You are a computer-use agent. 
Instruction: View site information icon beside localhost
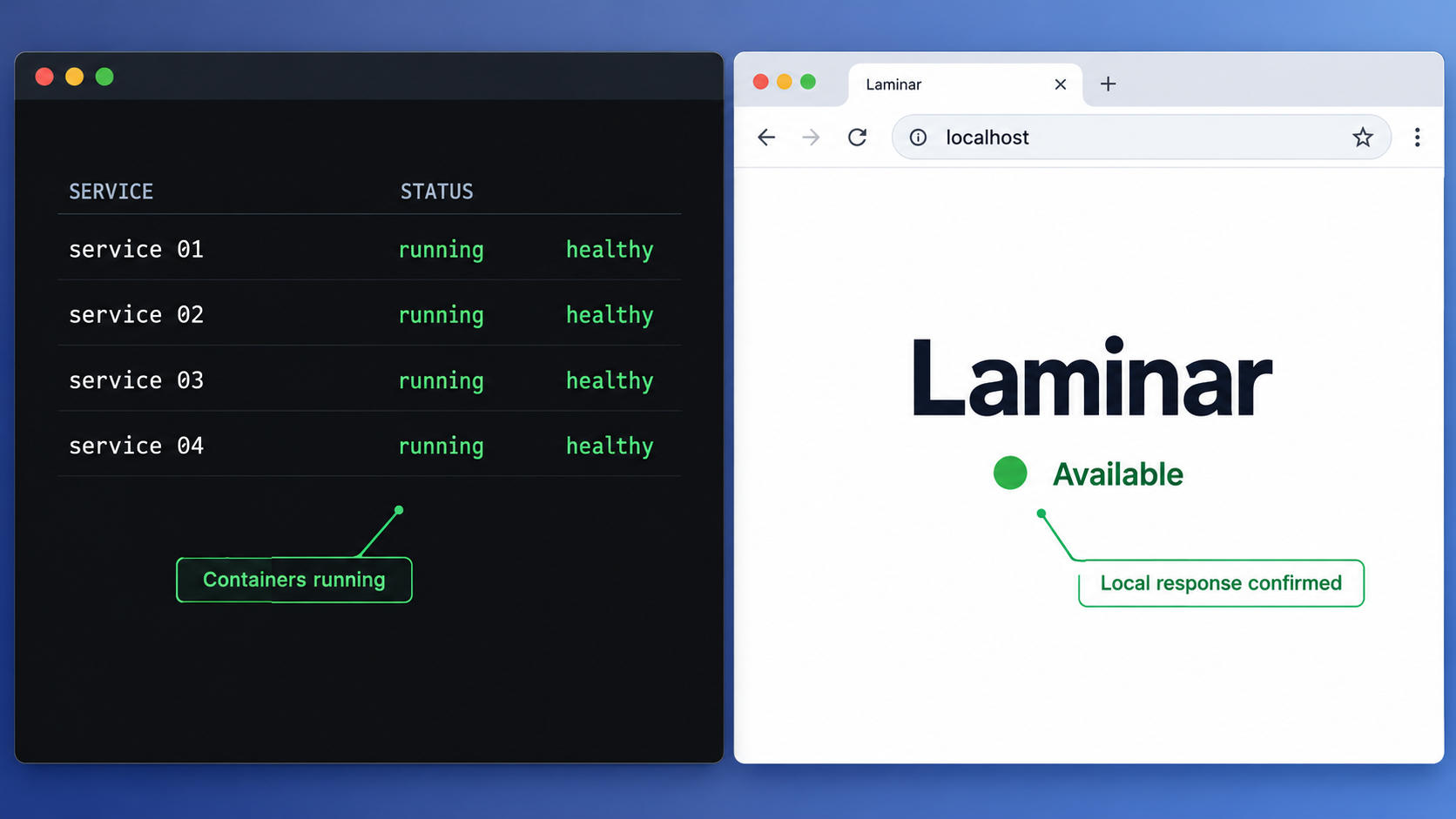click(x=918, y=138)
